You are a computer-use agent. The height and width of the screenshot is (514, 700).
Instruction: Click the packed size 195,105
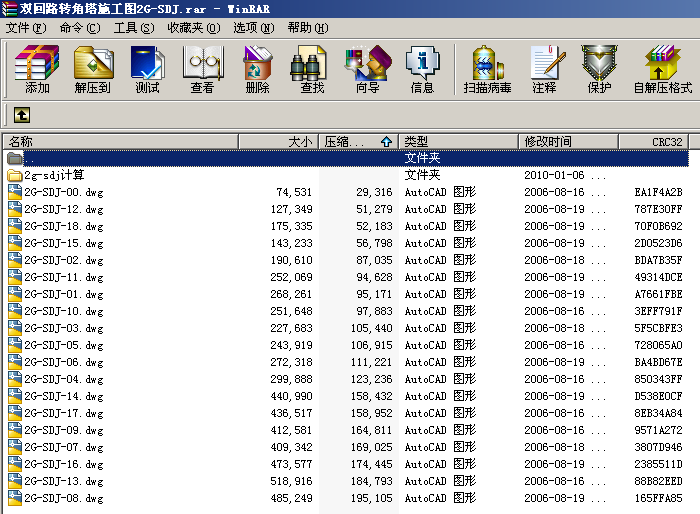[371, 498]
